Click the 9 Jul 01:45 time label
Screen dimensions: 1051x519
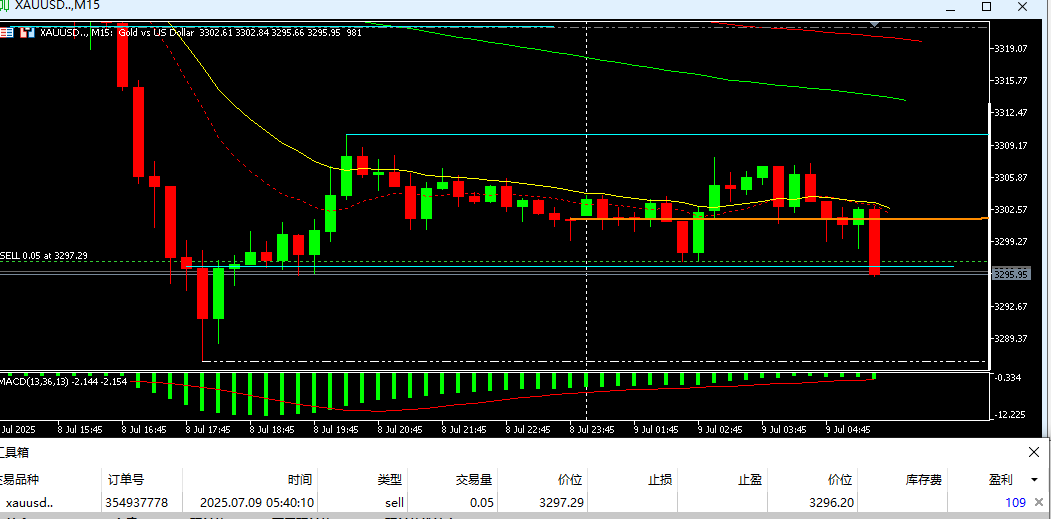[656, 429]
